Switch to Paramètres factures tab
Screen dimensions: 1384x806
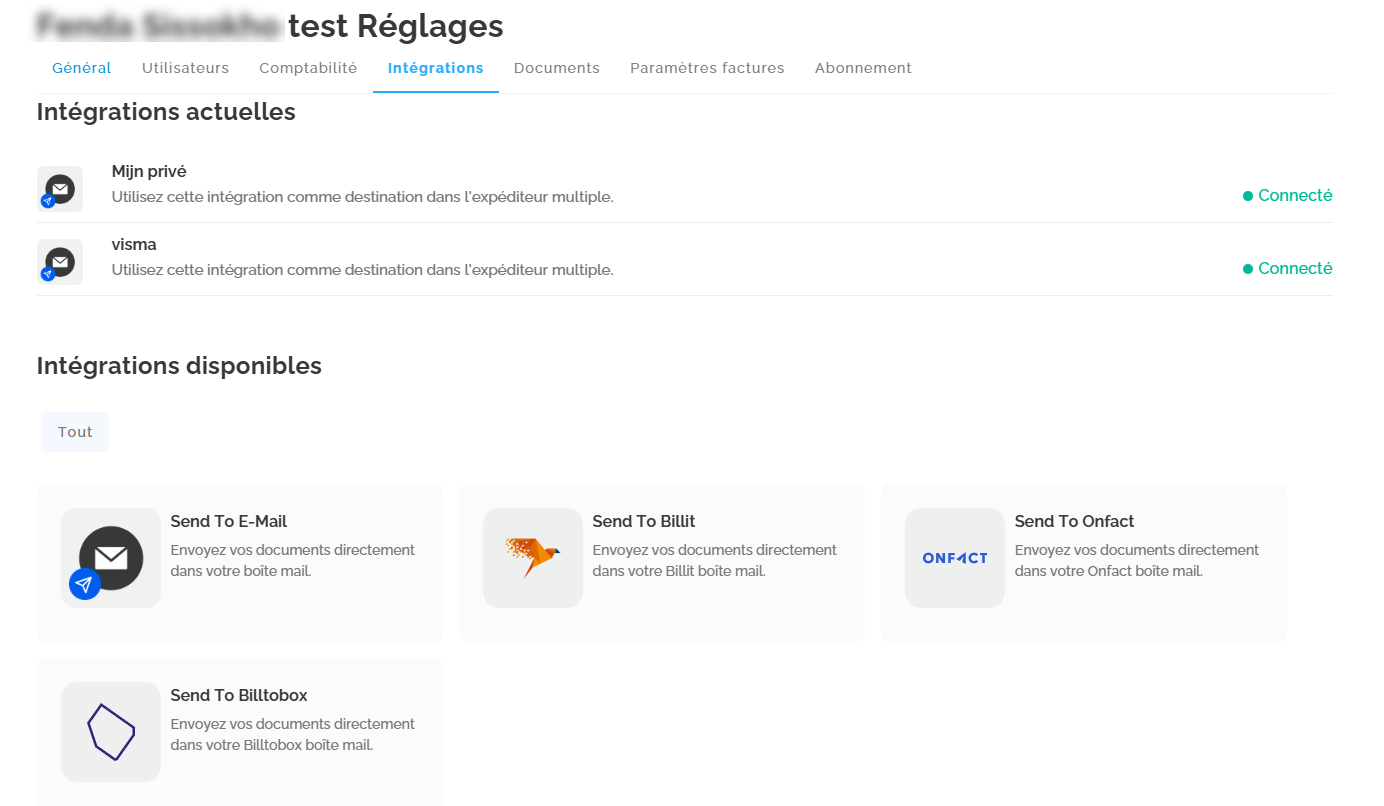click(x=707, y=68)
